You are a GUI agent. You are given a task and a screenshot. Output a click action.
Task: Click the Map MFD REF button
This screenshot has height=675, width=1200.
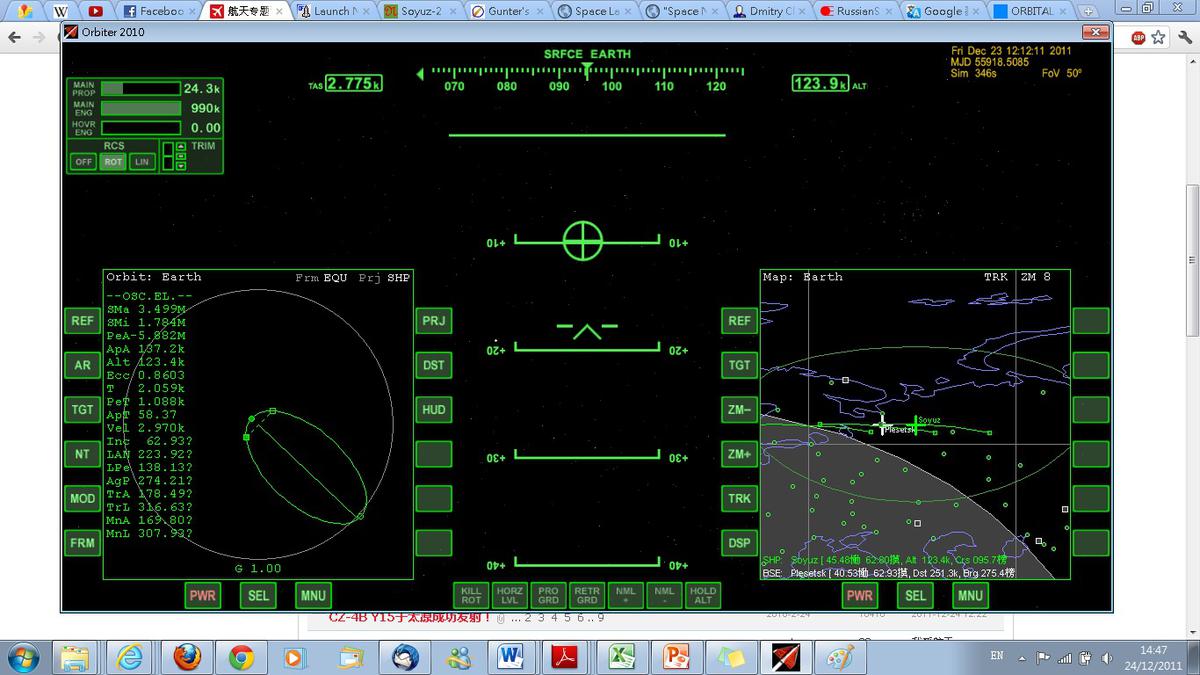(739, 321)
